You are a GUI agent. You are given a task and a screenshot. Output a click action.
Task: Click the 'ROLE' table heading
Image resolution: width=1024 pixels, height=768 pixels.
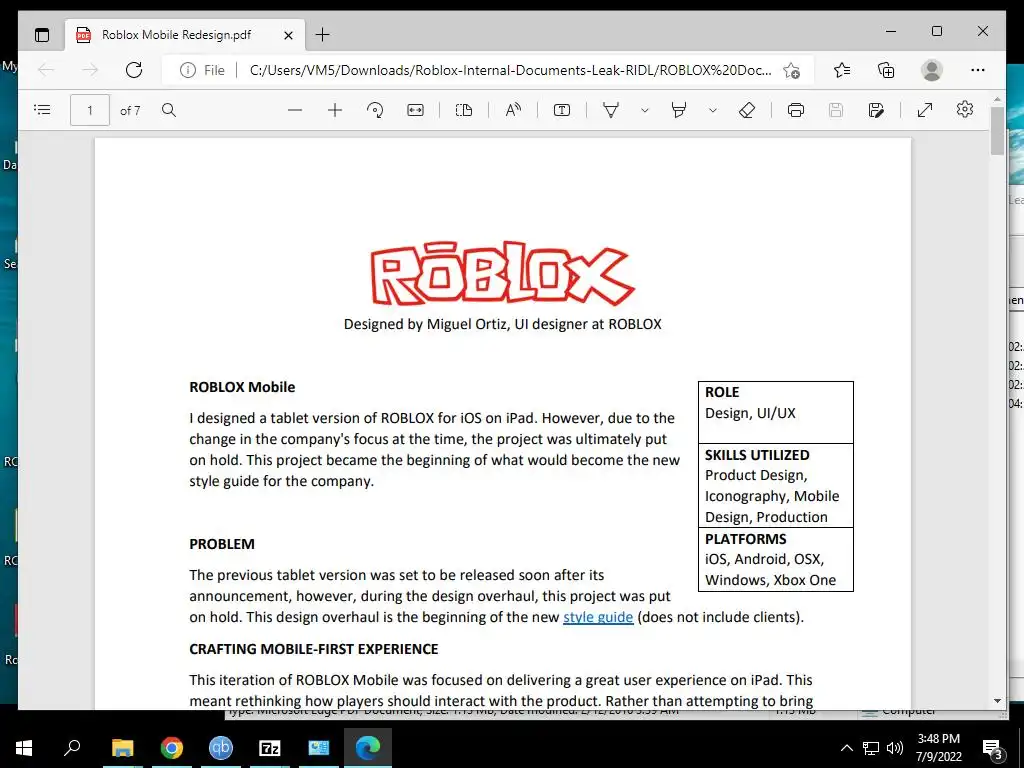pos(722,392)
